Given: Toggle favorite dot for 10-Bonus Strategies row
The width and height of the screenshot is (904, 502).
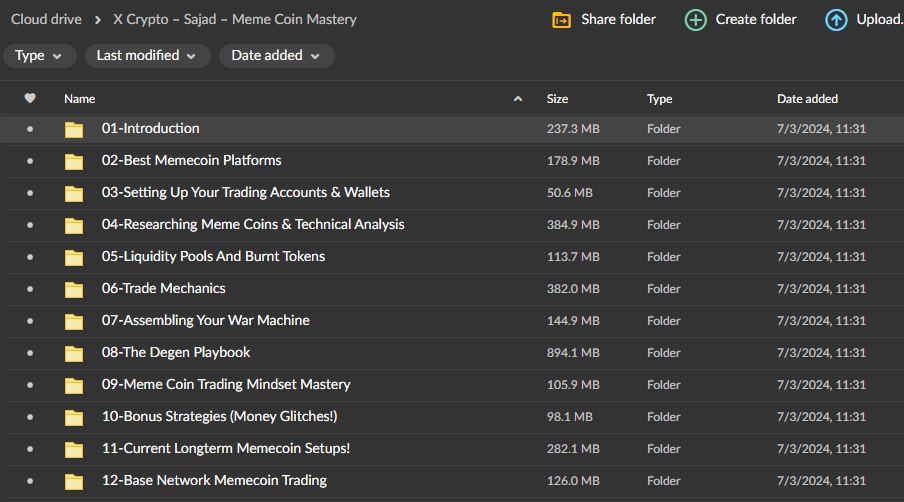Looking at the screenshot, I should point(30,417).
